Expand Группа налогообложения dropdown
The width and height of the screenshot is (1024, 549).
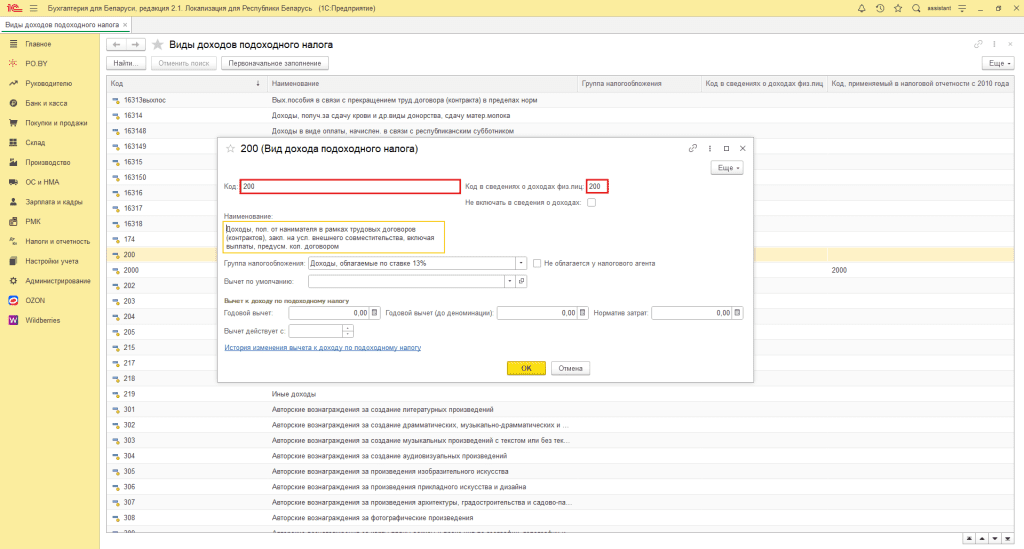point(520,263)
